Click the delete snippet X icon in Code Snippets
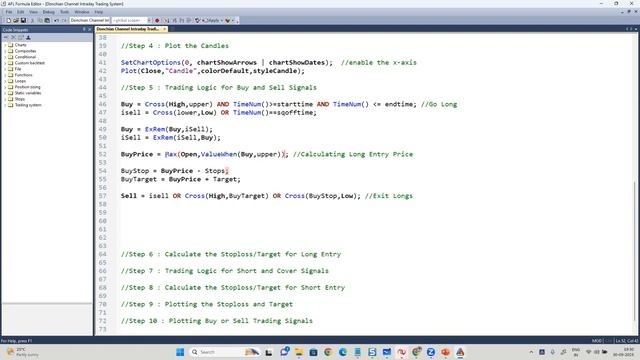Image resolution: width=640 pixels, height=360 pixels. pos(13,37)
